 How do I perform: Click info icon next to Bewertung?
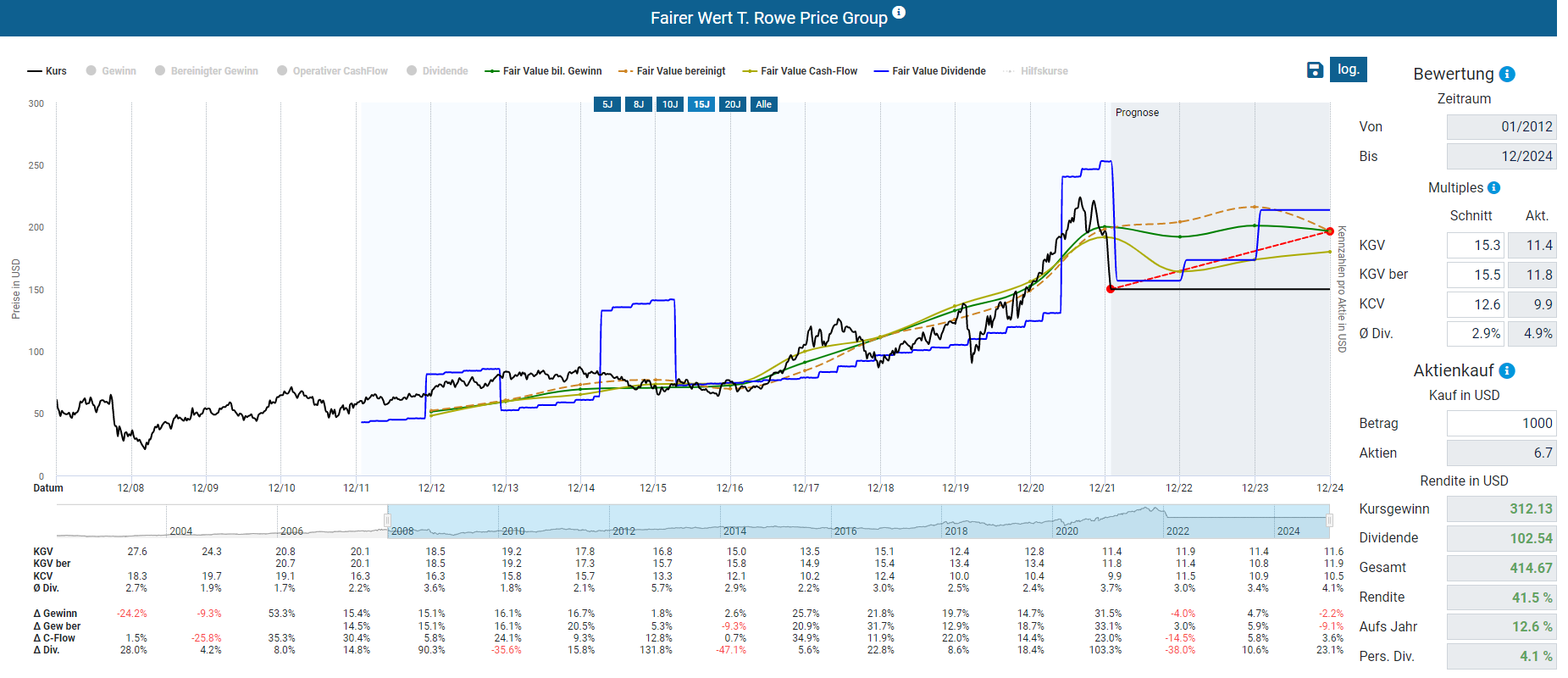(1507, 75)
